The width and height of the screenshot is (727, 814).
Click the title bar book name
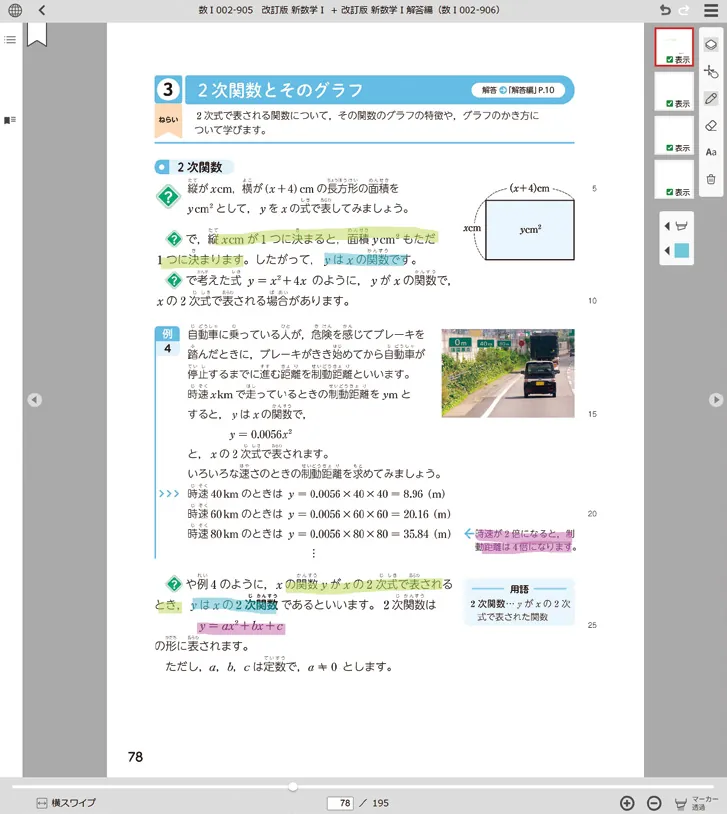click(x=348, y=10)
